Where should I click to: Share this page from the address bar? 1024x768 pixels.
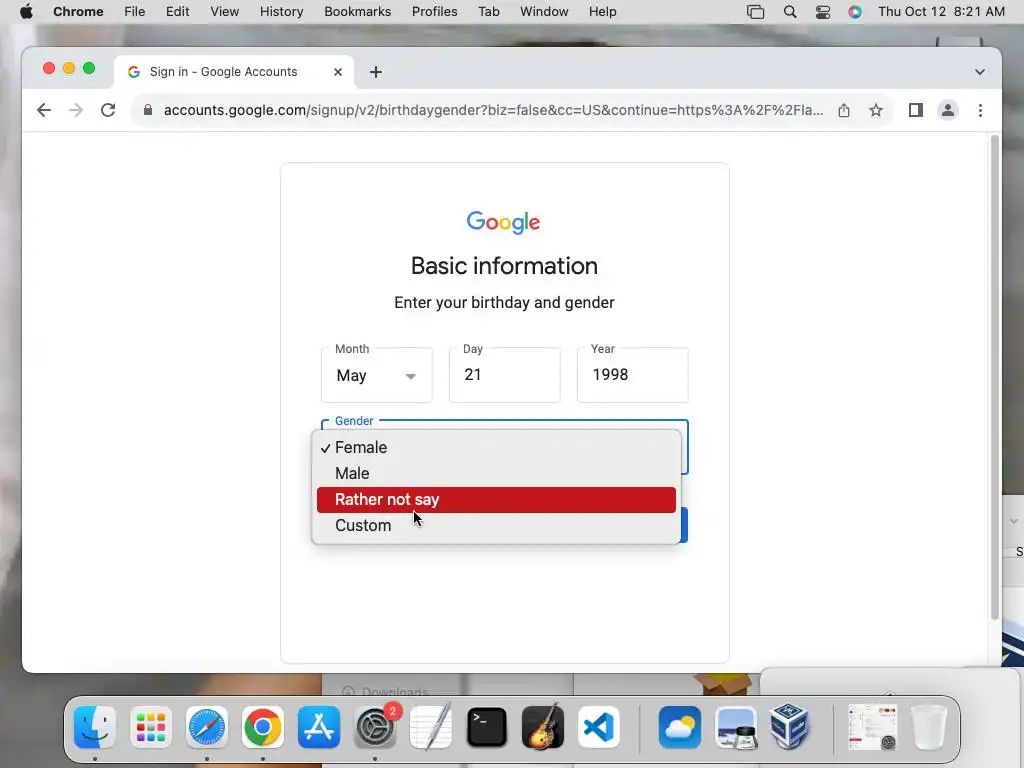[x=844, y=110]
